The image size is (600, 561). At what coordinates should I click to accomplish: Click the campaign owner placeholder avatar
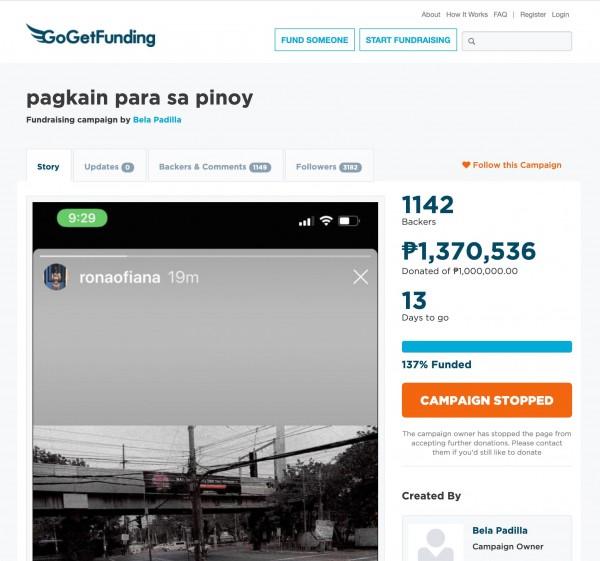point(435,542)
